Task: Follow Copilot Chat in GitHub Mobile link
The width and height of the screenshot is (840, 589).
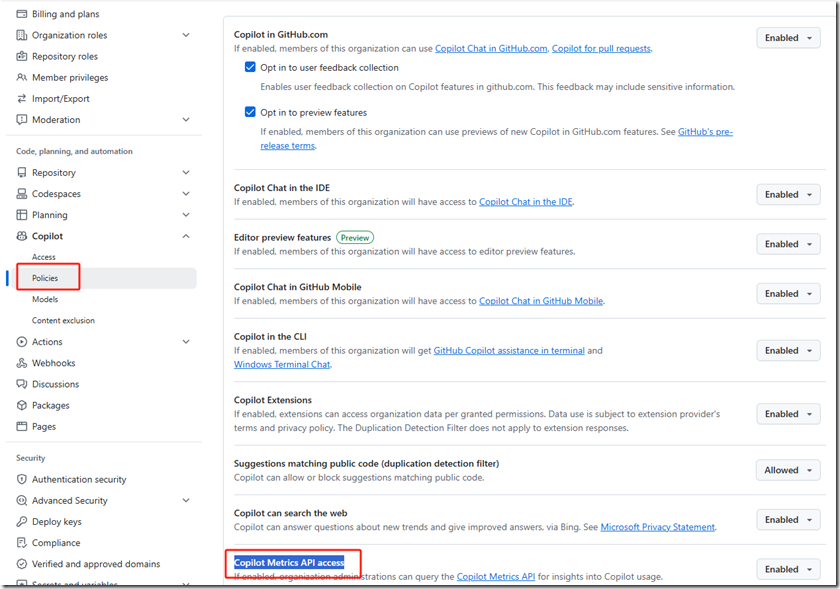Action: [x=541, y=301]
